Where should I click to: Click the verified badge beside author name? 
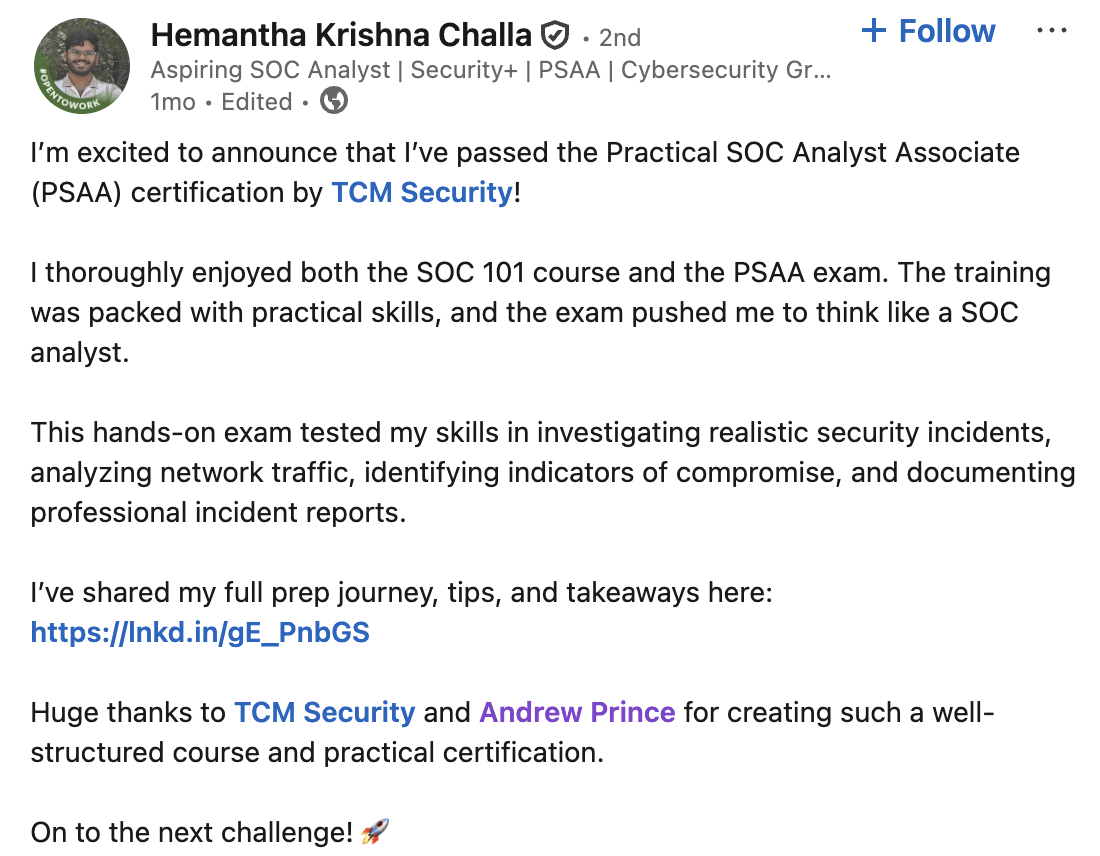[x=554, y=37]
